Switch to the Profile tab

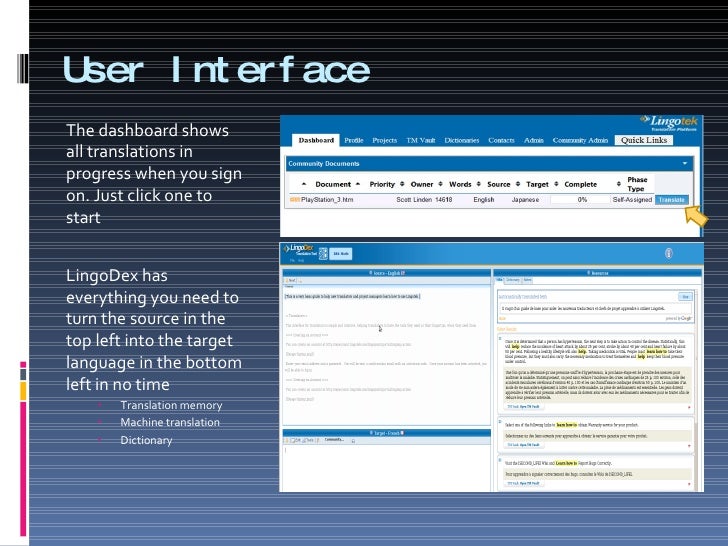(354, 140)
